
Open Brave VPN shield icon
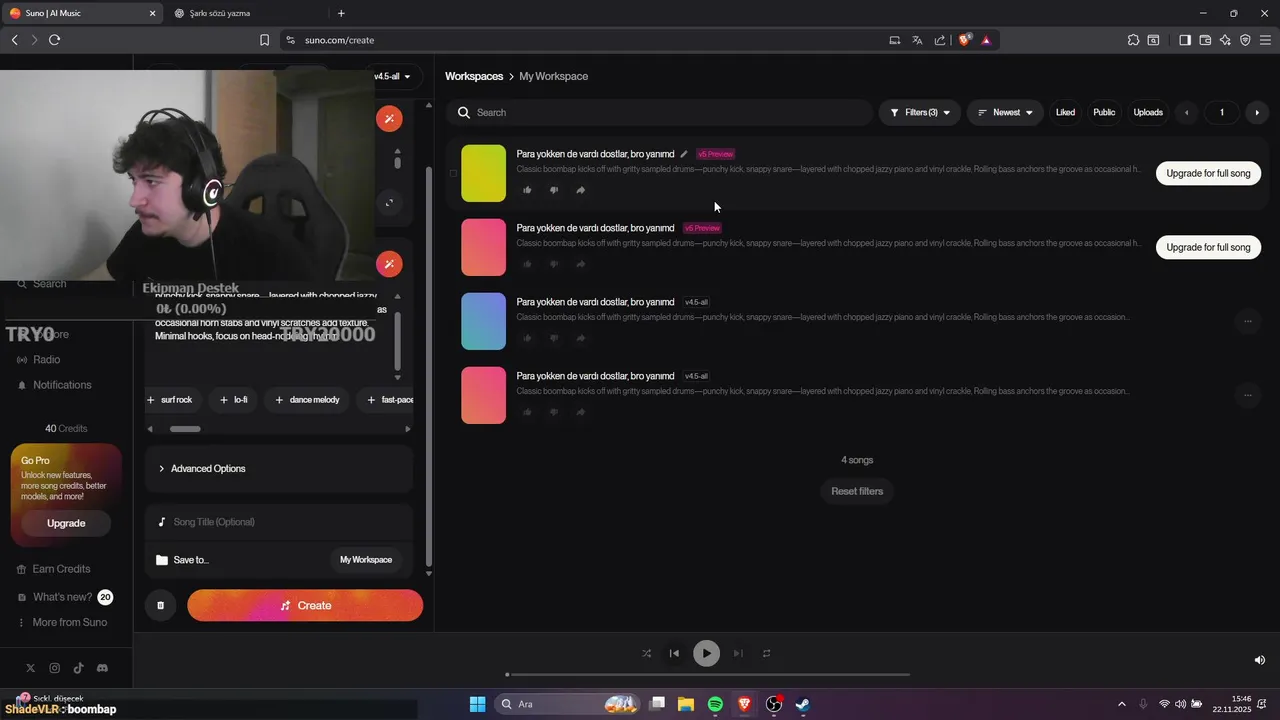point(1245,40)
